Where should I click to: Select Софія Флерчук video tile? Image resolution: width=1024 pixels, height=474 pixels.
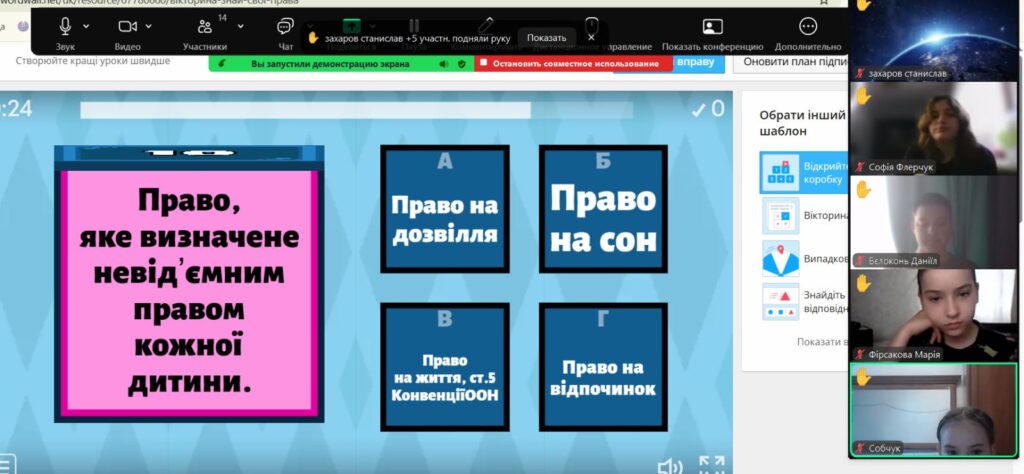[x=935, y=129]
